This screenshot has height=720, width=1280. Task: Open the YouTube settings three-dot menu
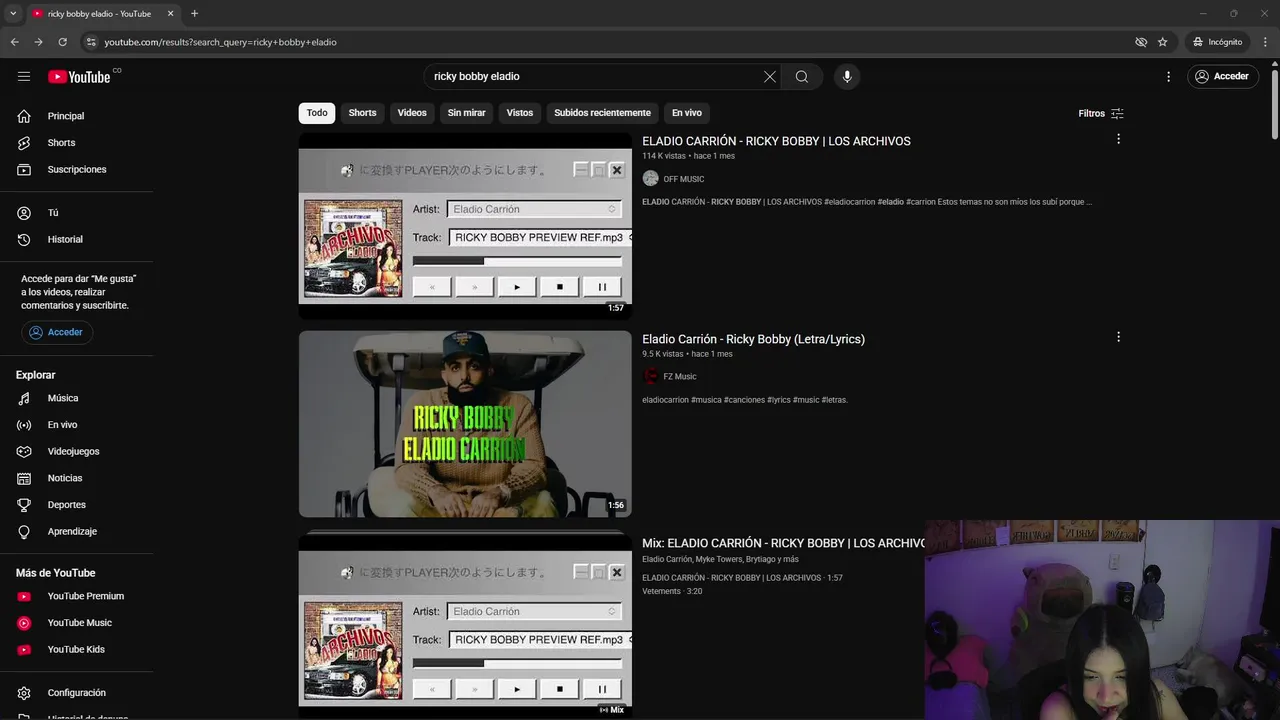[1168, 76]
